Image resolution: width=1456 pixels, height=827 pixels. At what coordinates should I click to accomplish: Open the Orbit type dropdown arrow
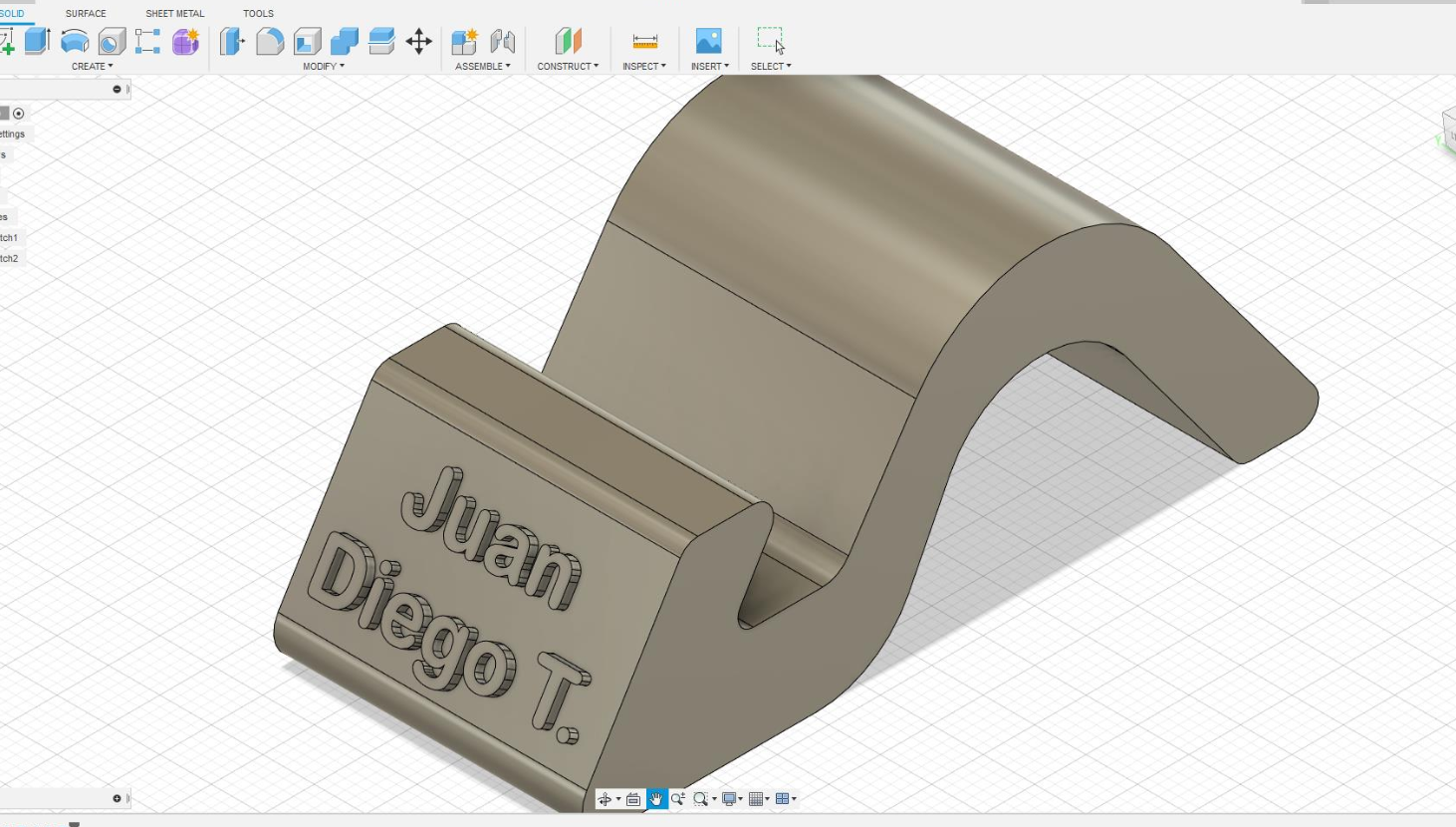click(618, 799)
